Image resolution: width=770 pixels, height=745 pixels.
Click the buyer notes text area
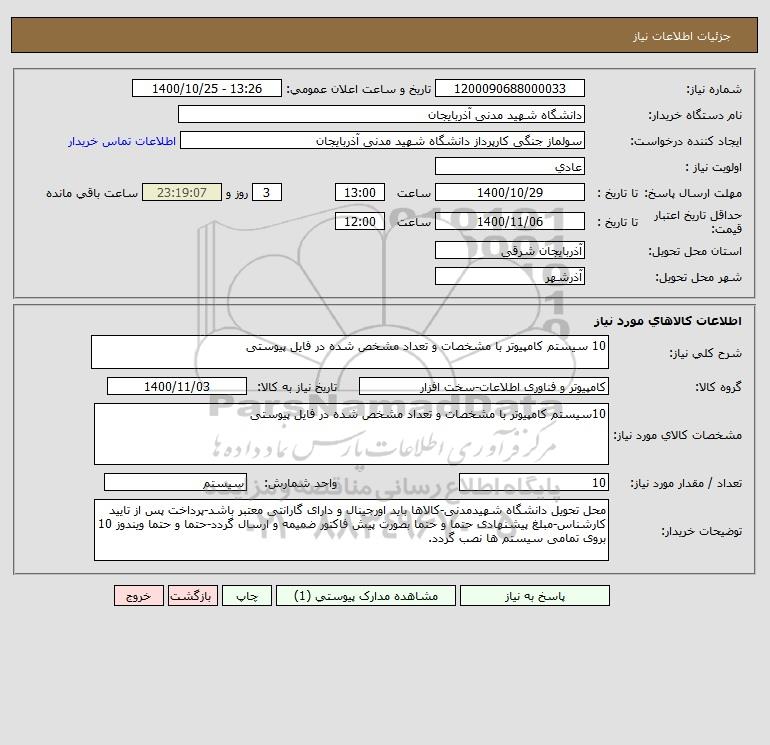click(351, 530)
